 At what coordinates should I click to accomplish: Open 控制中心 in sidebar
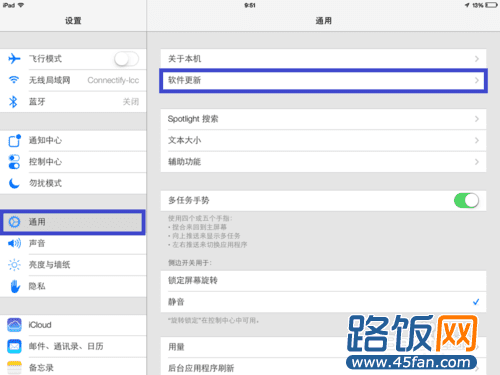point(73,162)
